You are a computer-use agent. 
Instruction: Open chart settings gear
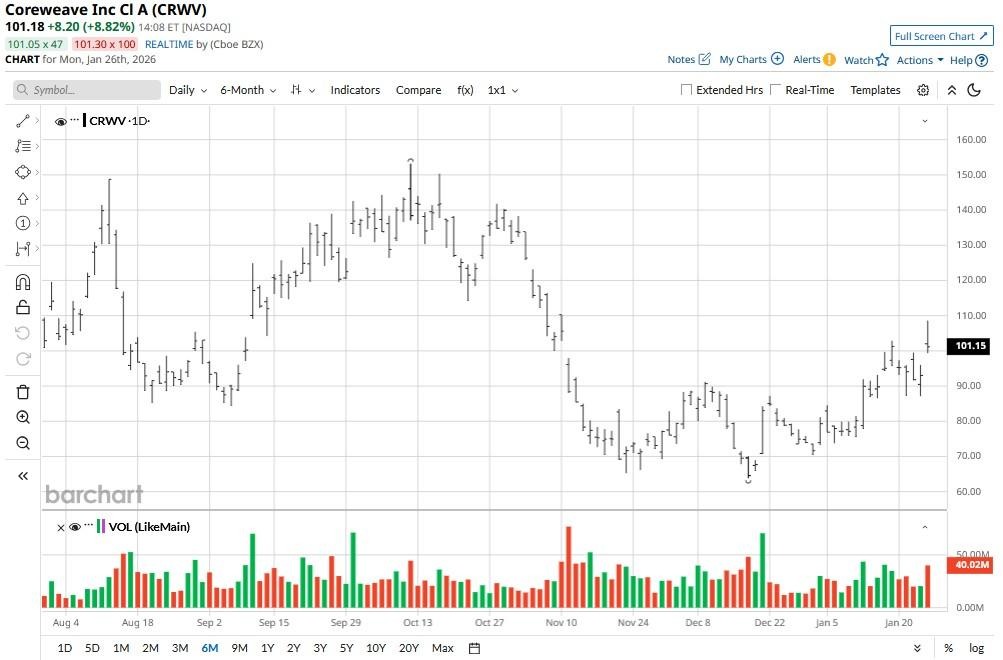point(922,90)
